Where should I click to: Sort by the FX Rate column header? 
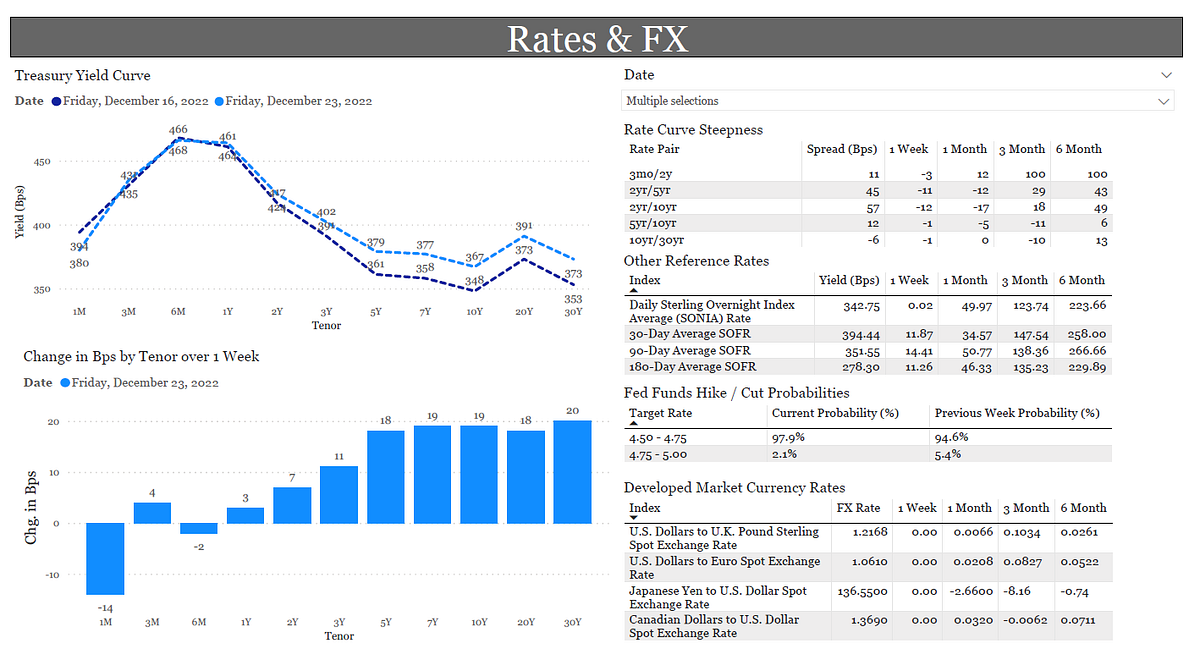[x=857, y=507]
